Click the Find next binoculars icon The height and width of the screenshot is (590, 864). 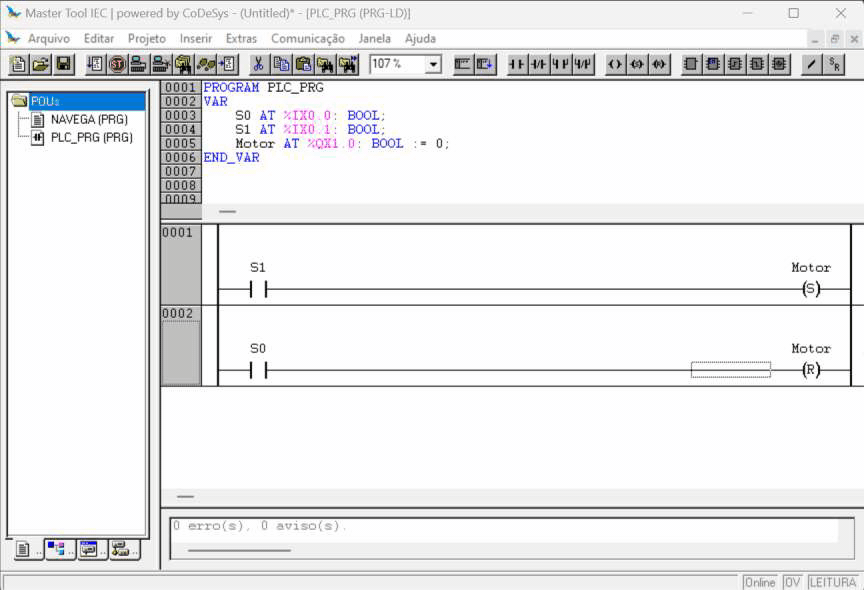[x=348, y=64]
